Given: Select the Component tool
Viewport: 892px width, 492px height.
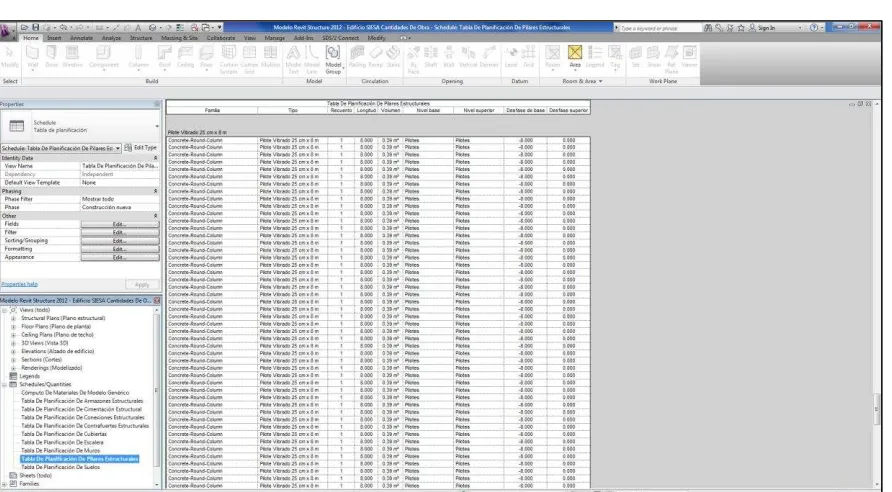Looking at the screenshot, I should 103,57.
